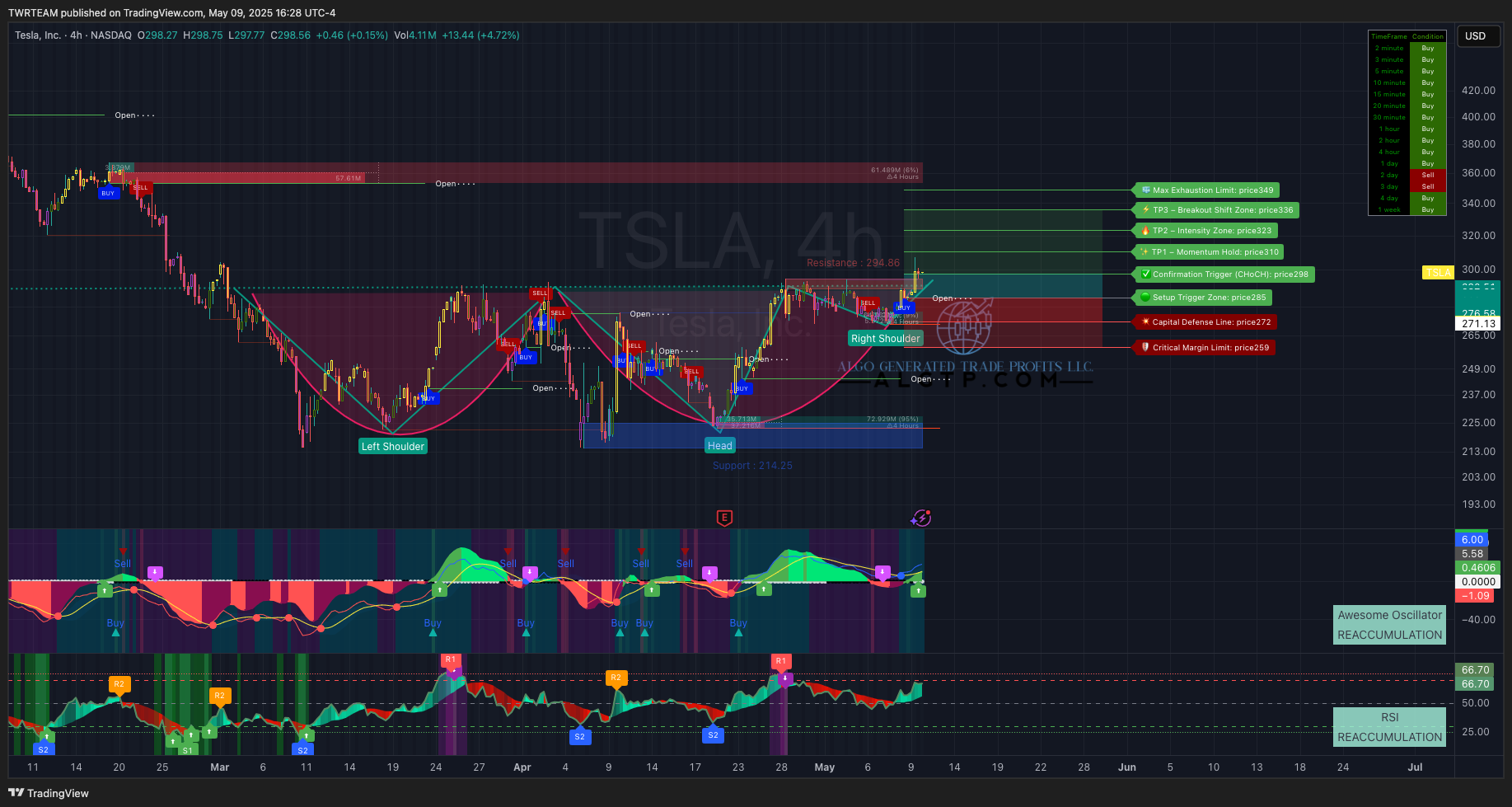This screenshot has width=1512, height=807.
Task: Click the green S1 marker in RSI pane
Action: pos(188,750)
